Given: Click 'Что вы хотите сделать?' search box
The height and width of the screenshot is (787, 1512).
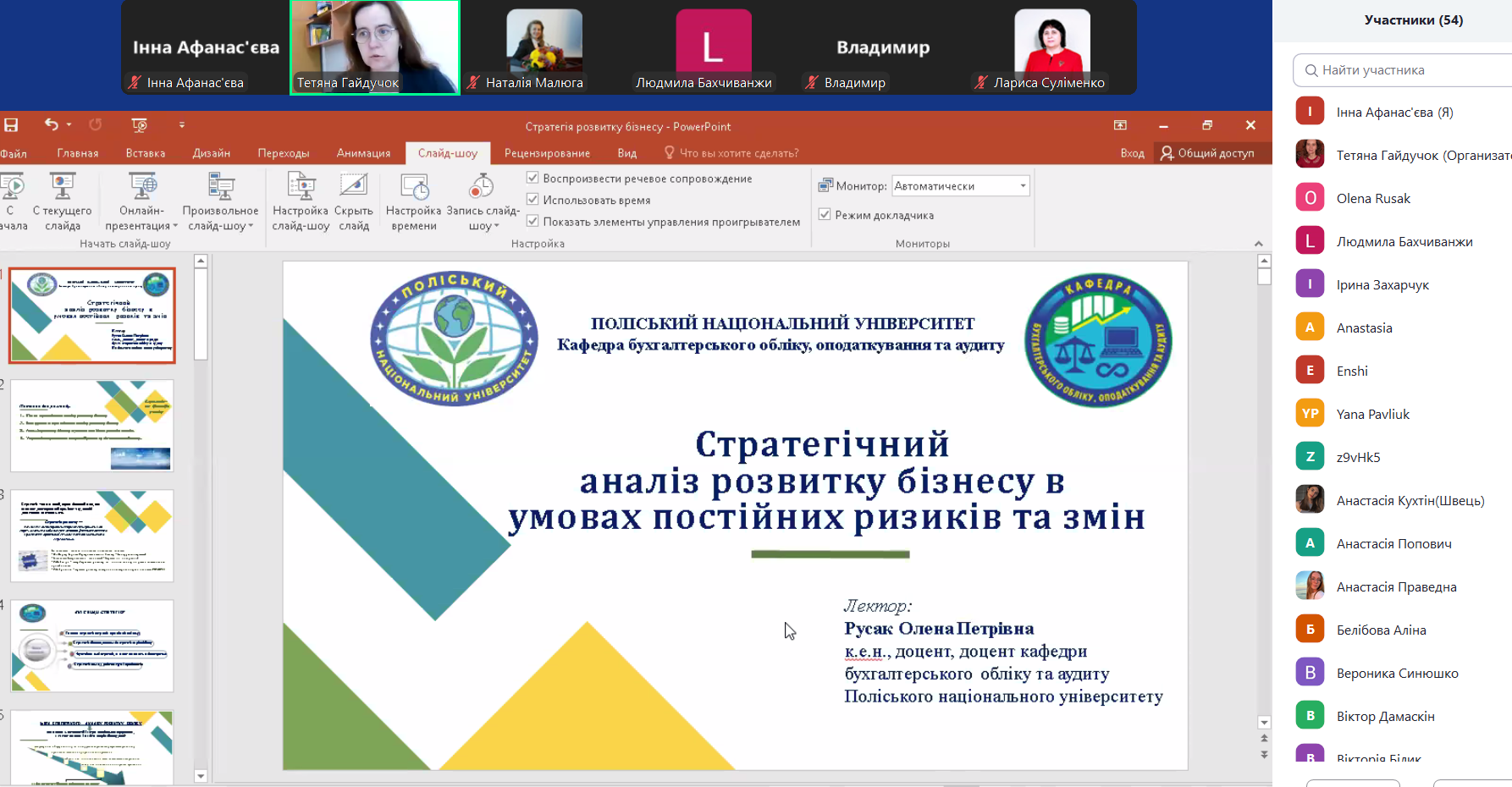Looking at the screenshot, I should [x=738, y=153].
